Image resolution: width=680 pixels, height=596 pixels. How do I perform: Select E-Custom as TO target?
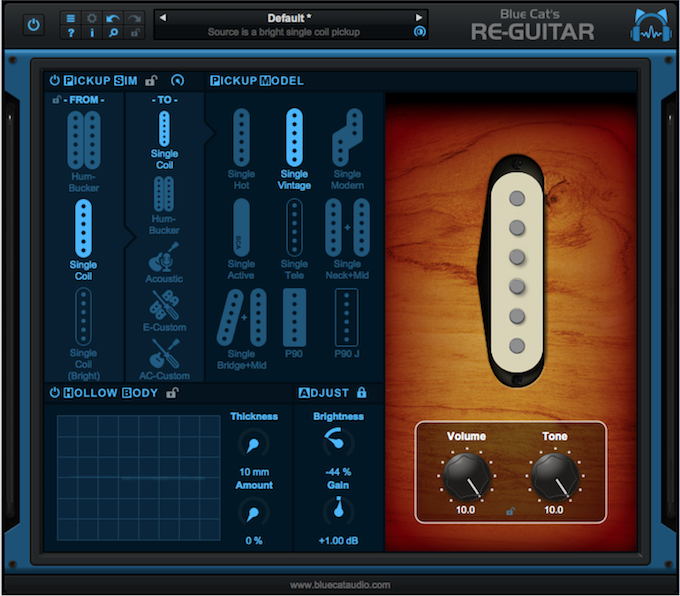(x=164, y=311)
